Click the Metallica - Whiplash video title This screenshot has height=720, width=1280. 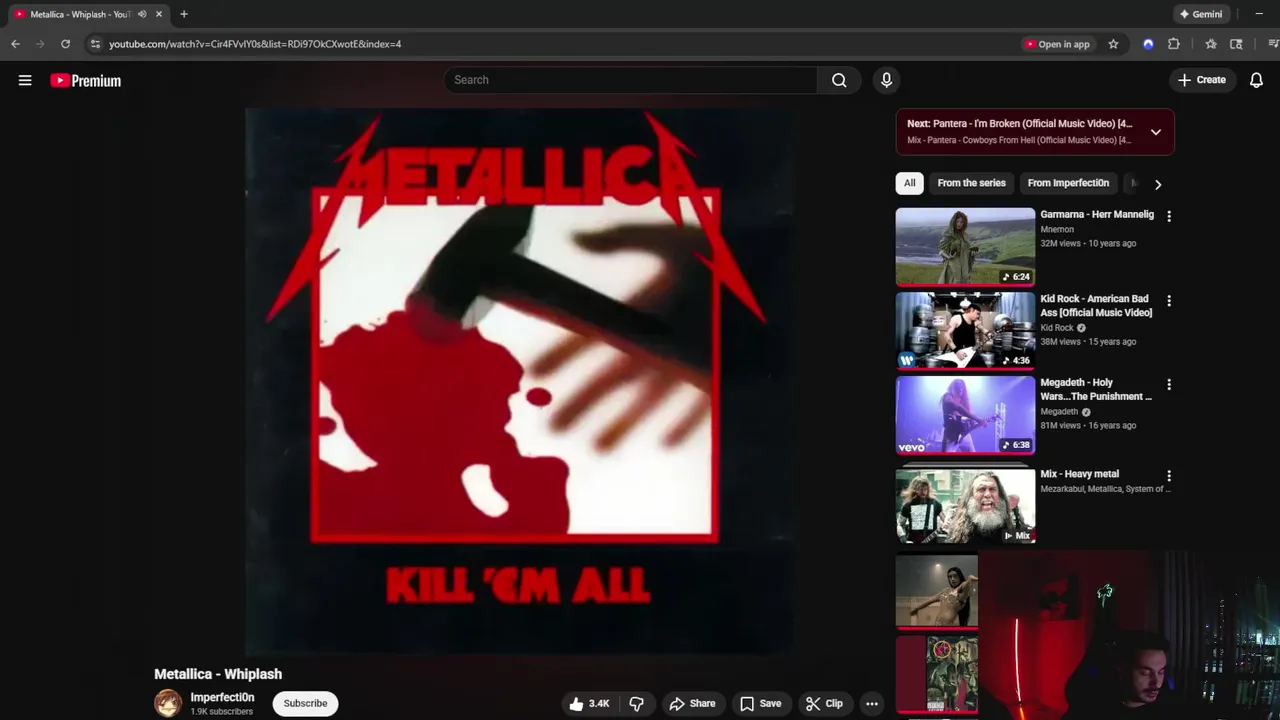coord(218,674)
